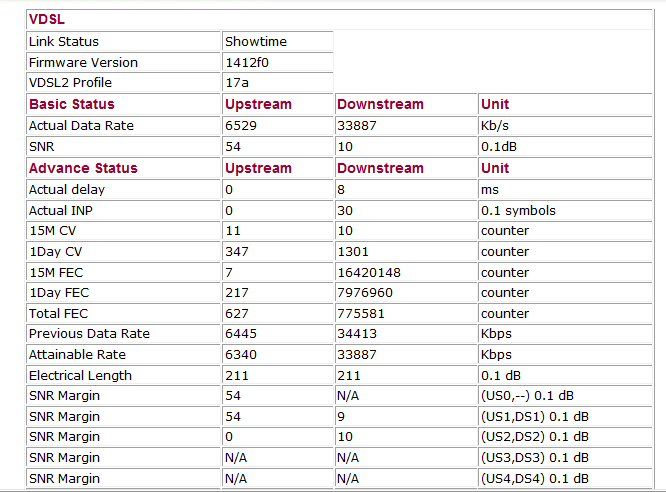666x492 pixels.
Task: Click downstream SNR margin value 9
Action: coord(341,416)
